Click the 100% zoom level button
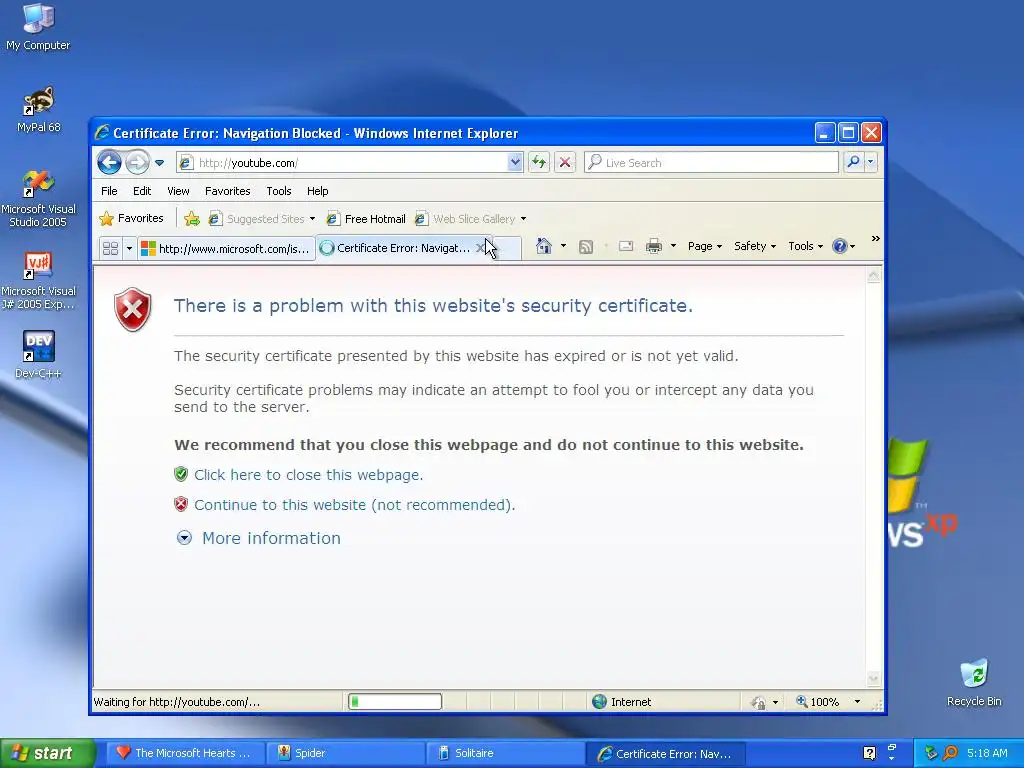Image resolution: width=1024 pixels, height=768 pixels. coord(817,702)
